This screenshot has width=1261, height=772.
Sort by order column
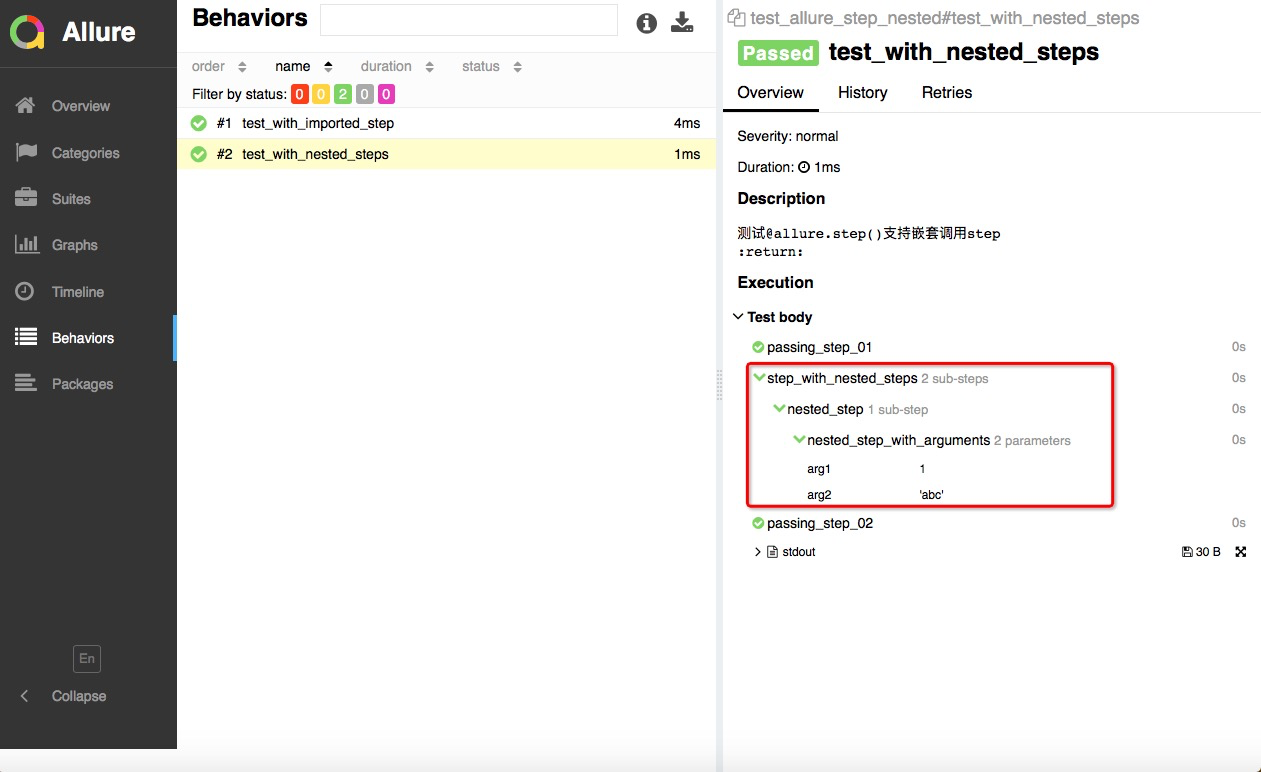tap(219, 66)
